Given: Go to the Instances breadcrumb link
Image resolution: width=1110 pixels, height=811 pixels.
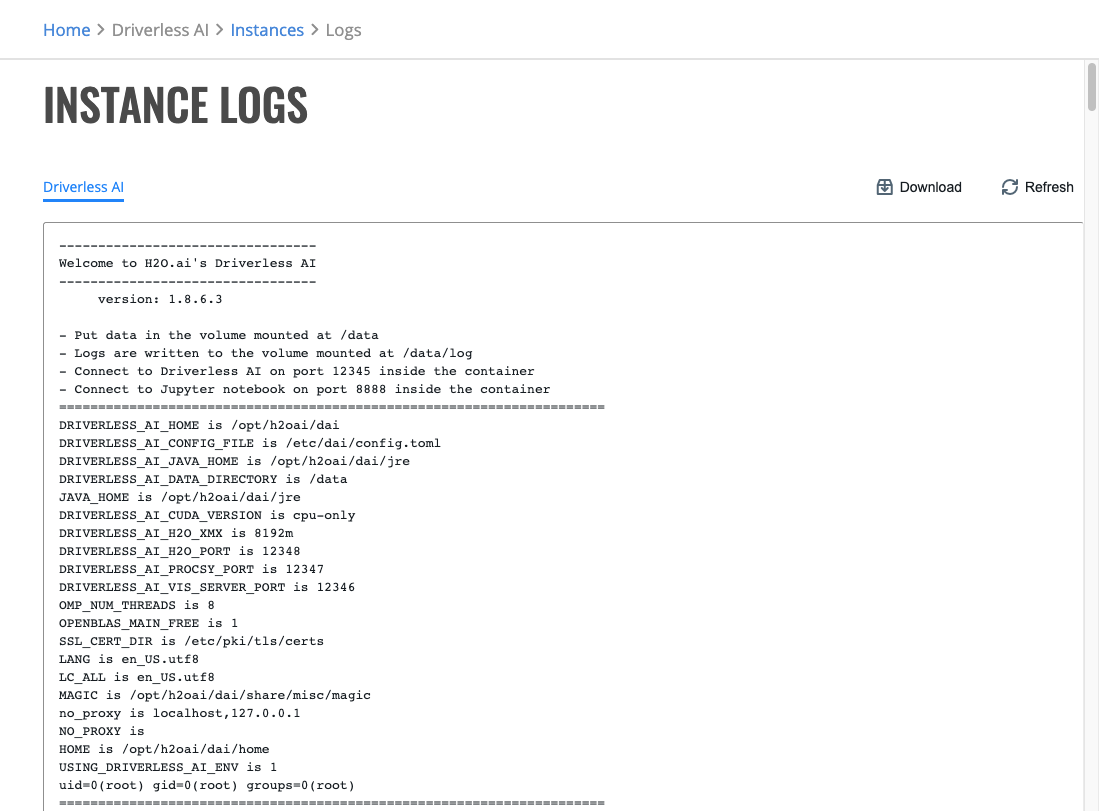Looking at the screenshot, I should click(x=267, y=30).
